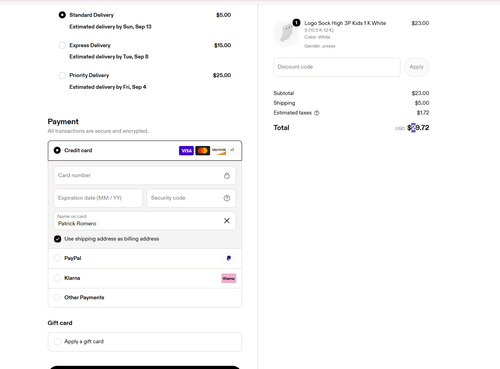Click the Shipping $5.00 value in summary

[x=422, y=103]
